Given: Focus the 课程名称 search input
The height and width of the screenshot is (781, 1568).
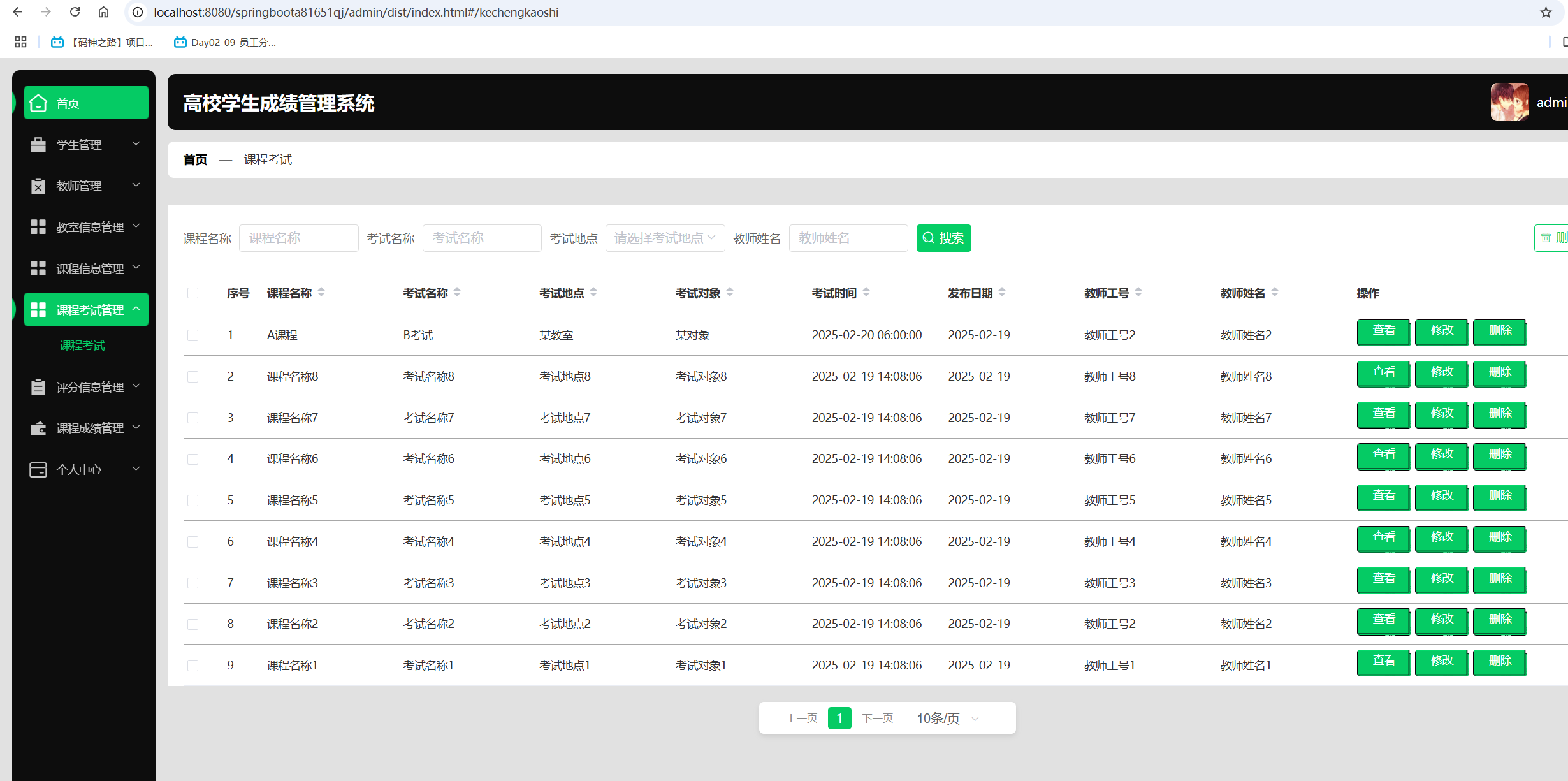Looking at the screenshot, I should (298, 238).
